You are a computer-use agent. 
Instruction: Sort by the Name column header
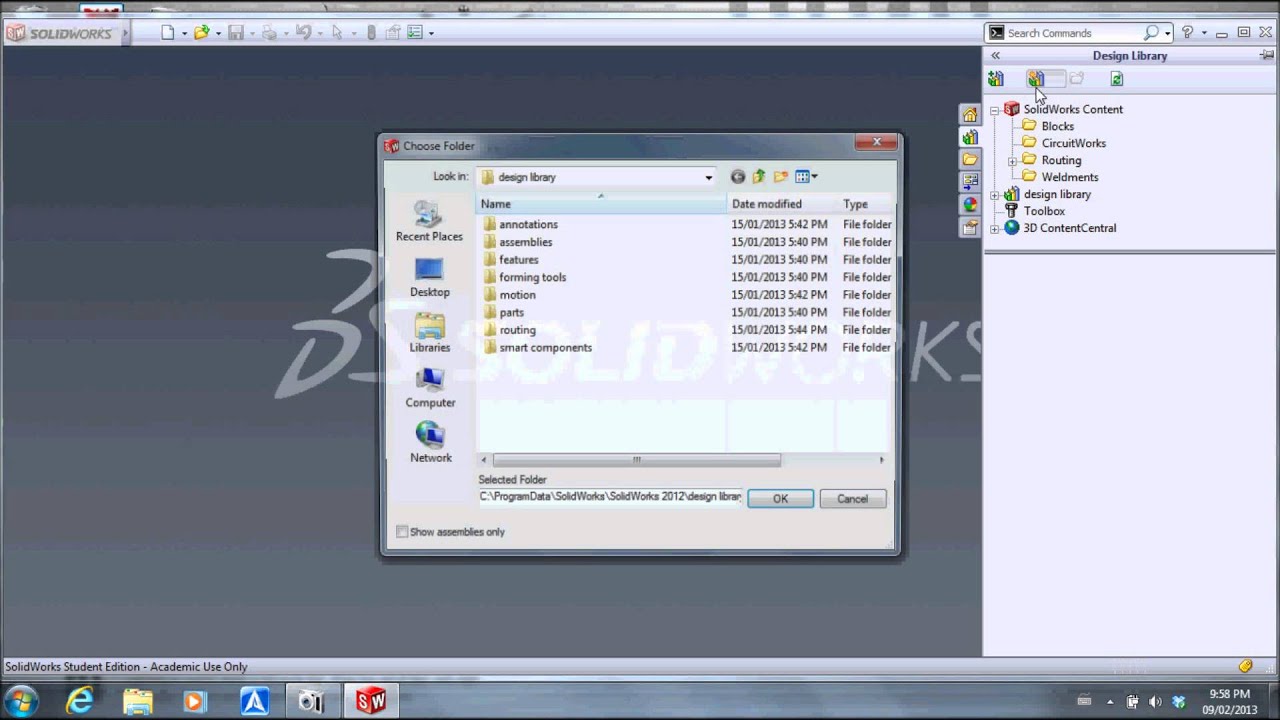tap(601, 204)
